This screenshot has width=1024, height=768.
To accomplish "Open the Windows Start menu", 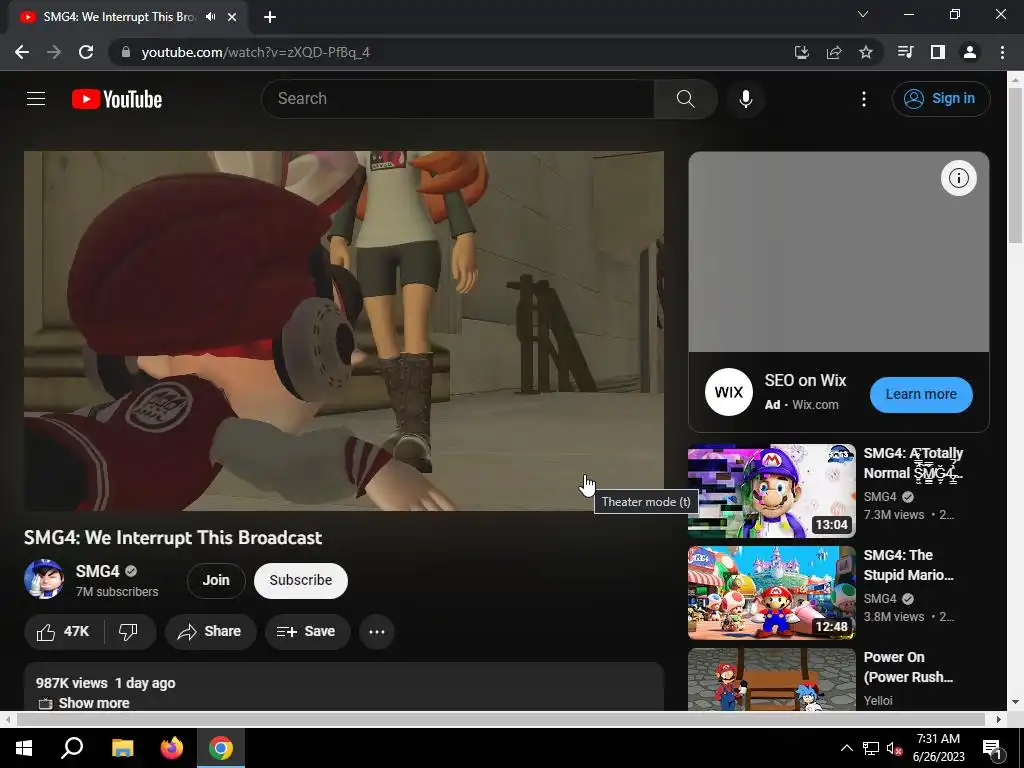I will click(24, 748).
